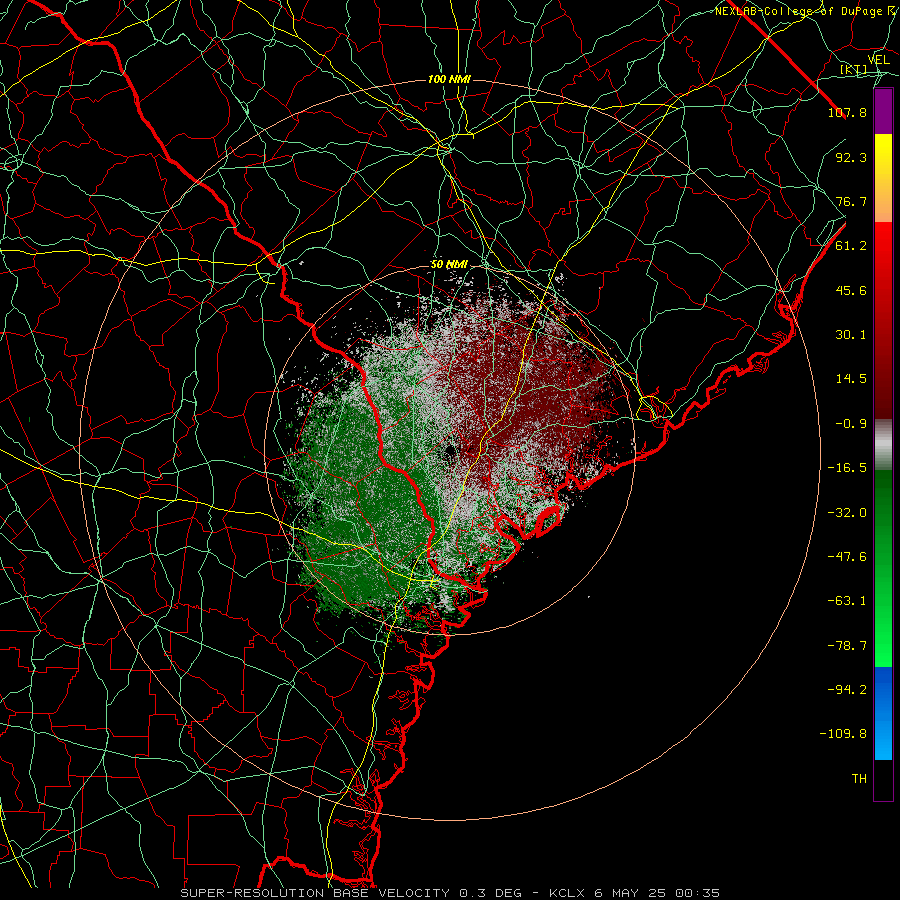Click the 100 NMI range ring label
Viewport: 900px width, 900px height.
point(449,79)
